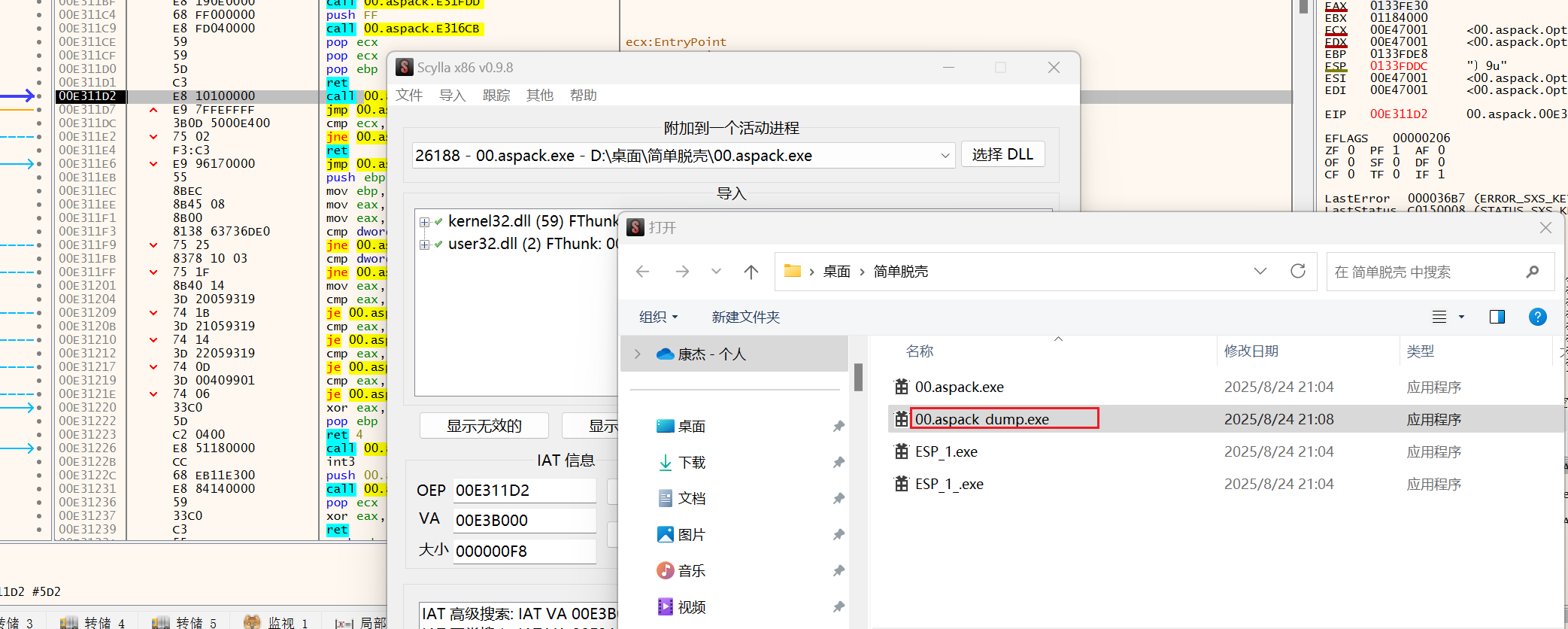The height and width of the screenshot is (629, 1568).
Task: Click the 显示无效的 button
Action: pos(484,426)
